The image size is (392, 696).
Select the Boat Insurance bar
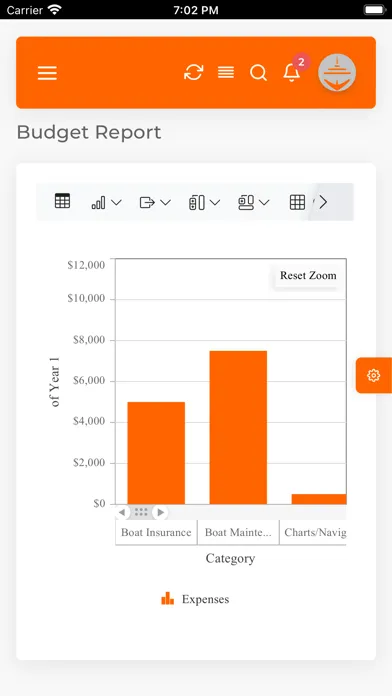156,453
